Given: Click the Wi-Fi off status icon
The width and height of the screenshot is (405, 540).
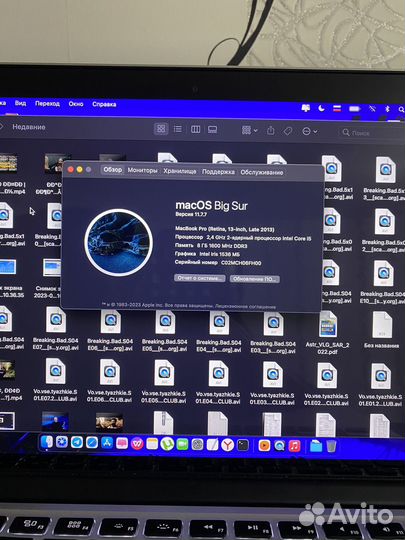Looking at the screenshot, I should click(x=373, y=109).
